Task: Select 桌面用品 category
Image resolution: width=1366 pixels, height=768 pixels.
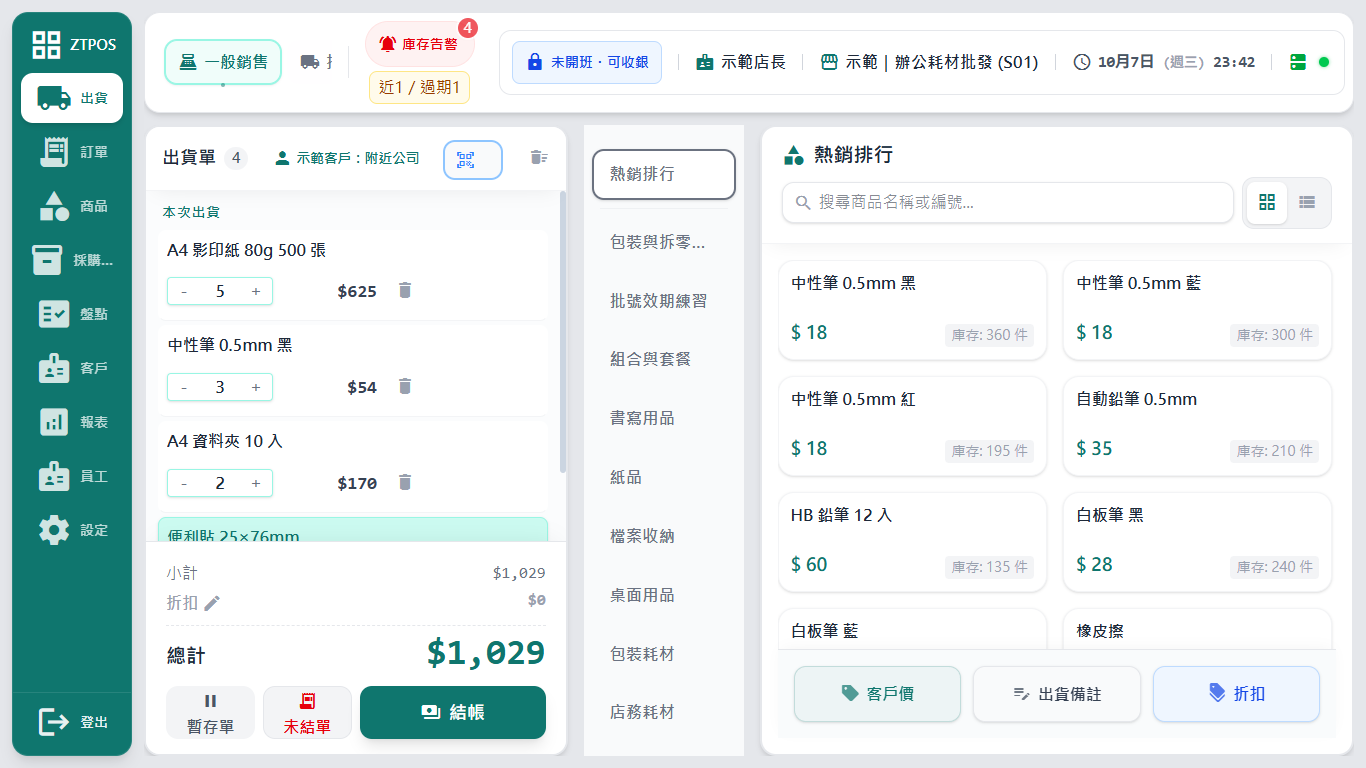Action: pyautogui.click(x=664, y=595)
